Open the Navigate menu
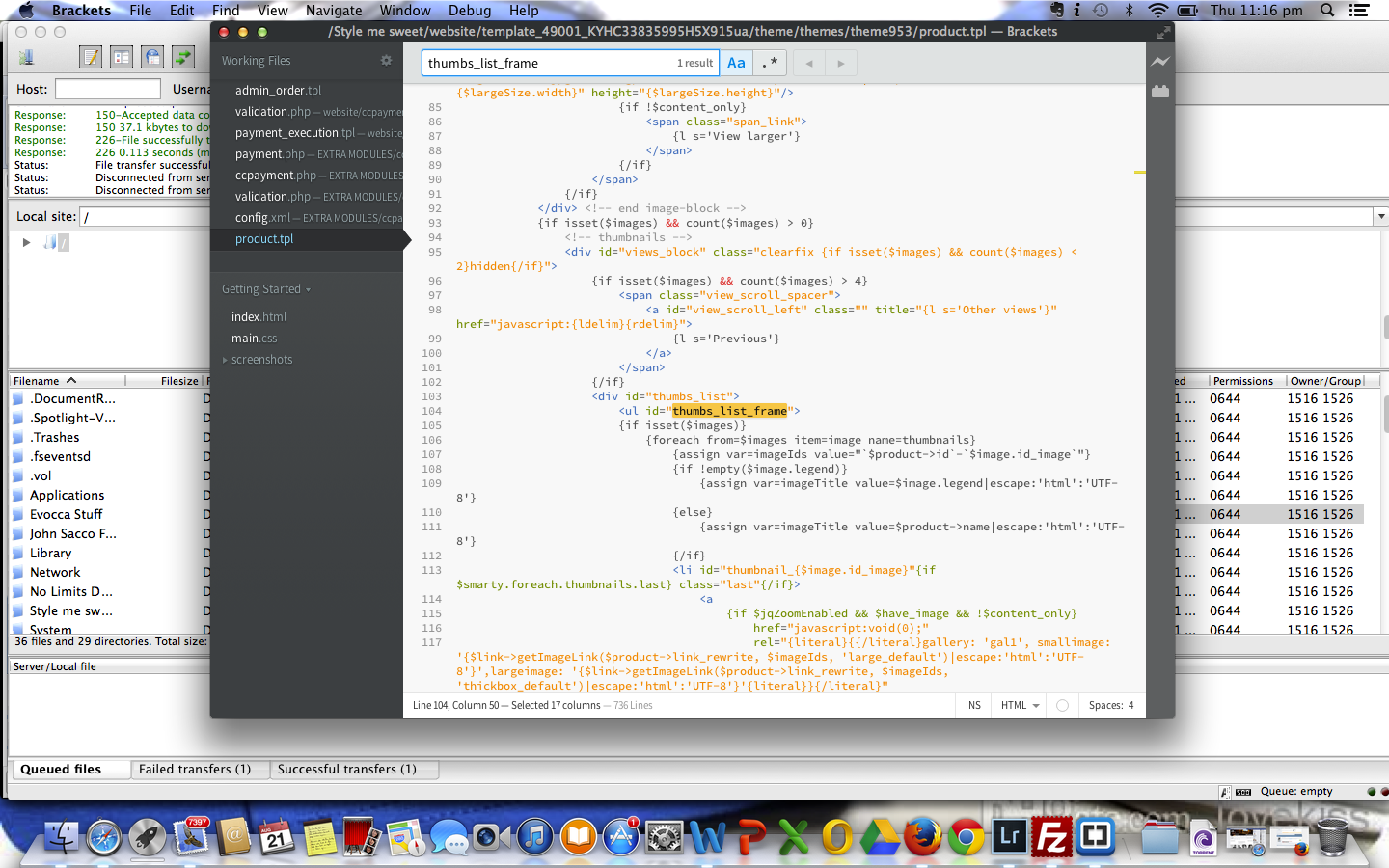The height and width of the screenshot is (868, 1389). (x=334, y=11)
